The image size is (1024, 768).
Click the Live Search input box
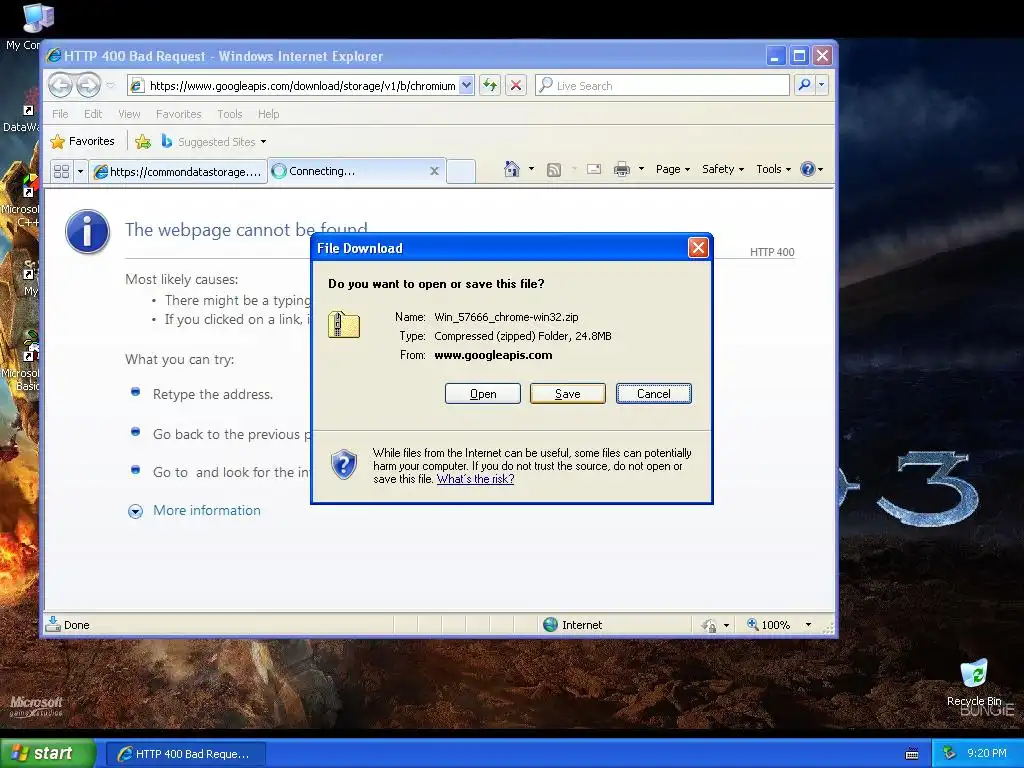pyautogui.click(x=662, y=86)
